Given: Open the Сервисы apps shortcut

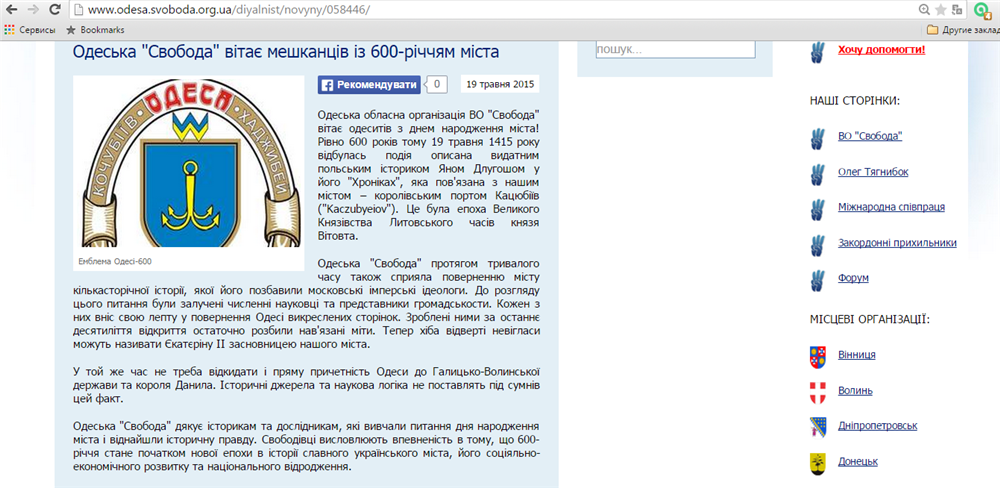Looking at the screenshot, I should point(29,30).
